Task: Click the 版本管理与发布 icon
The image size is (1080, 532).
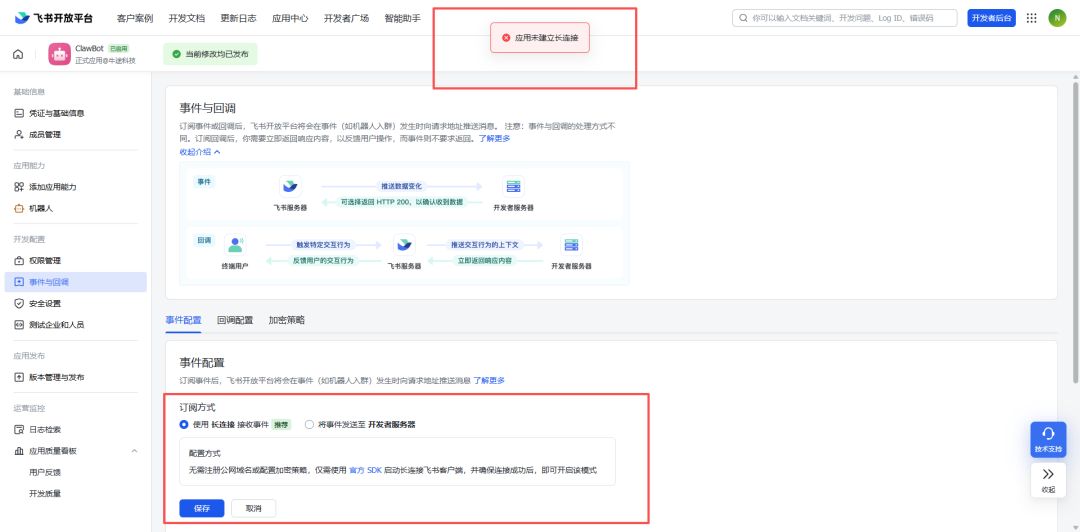Action: tap(19, 377)
